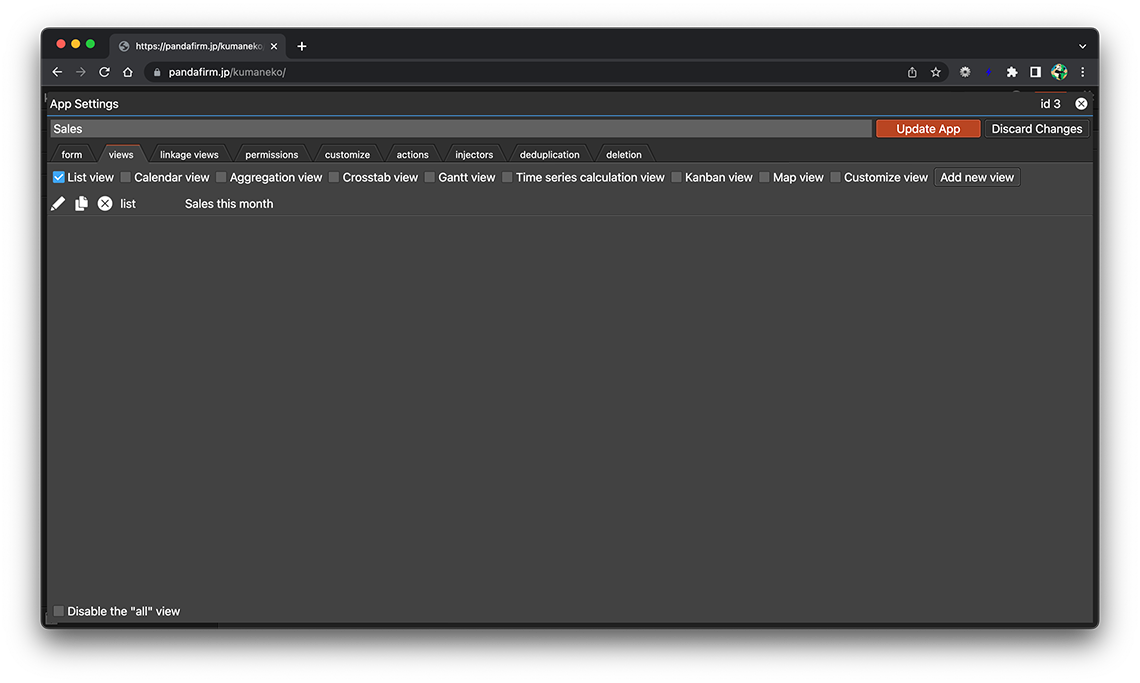1140x683 pixels.
Task: Expand the tab search chevron
Action: tap(1082, 46)
